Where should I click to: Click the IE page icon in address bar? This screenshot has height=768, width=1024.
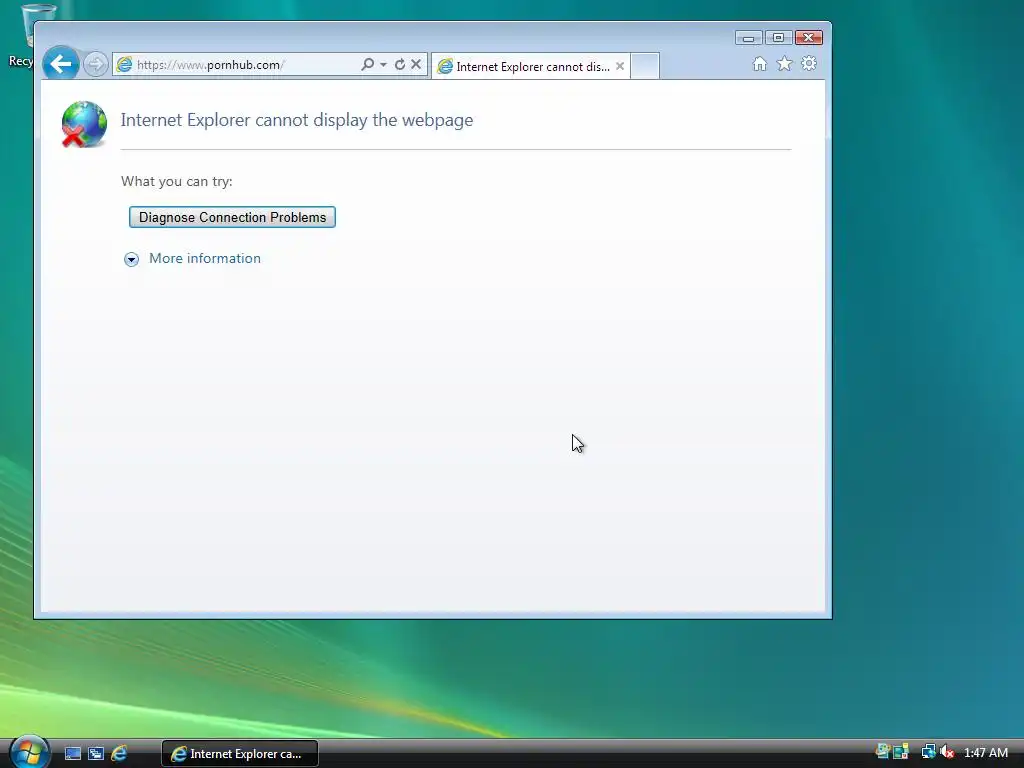(x=124, y=64)
